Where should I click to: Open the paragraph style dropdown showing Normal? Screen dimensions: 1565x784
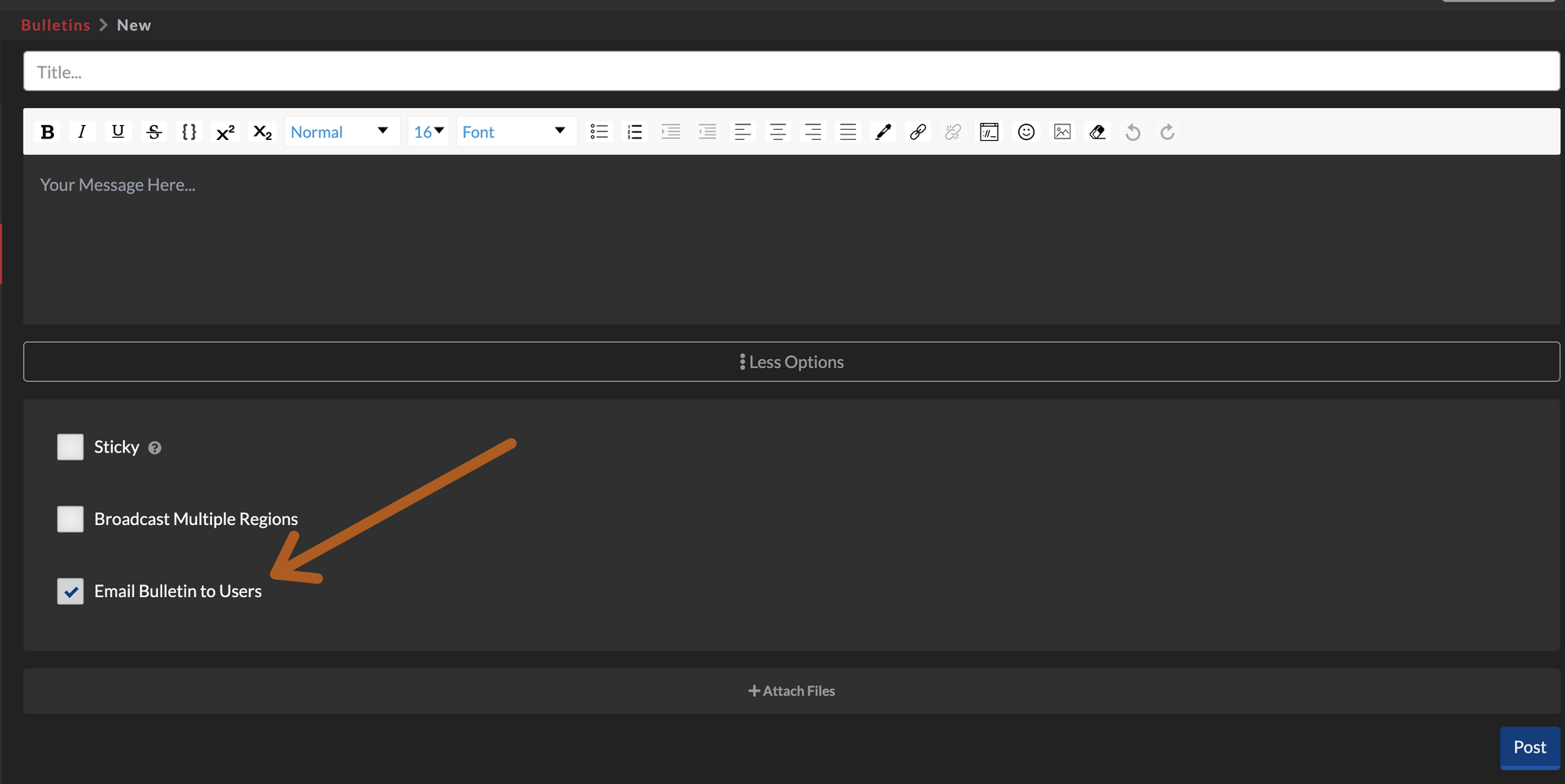[341, 131]
